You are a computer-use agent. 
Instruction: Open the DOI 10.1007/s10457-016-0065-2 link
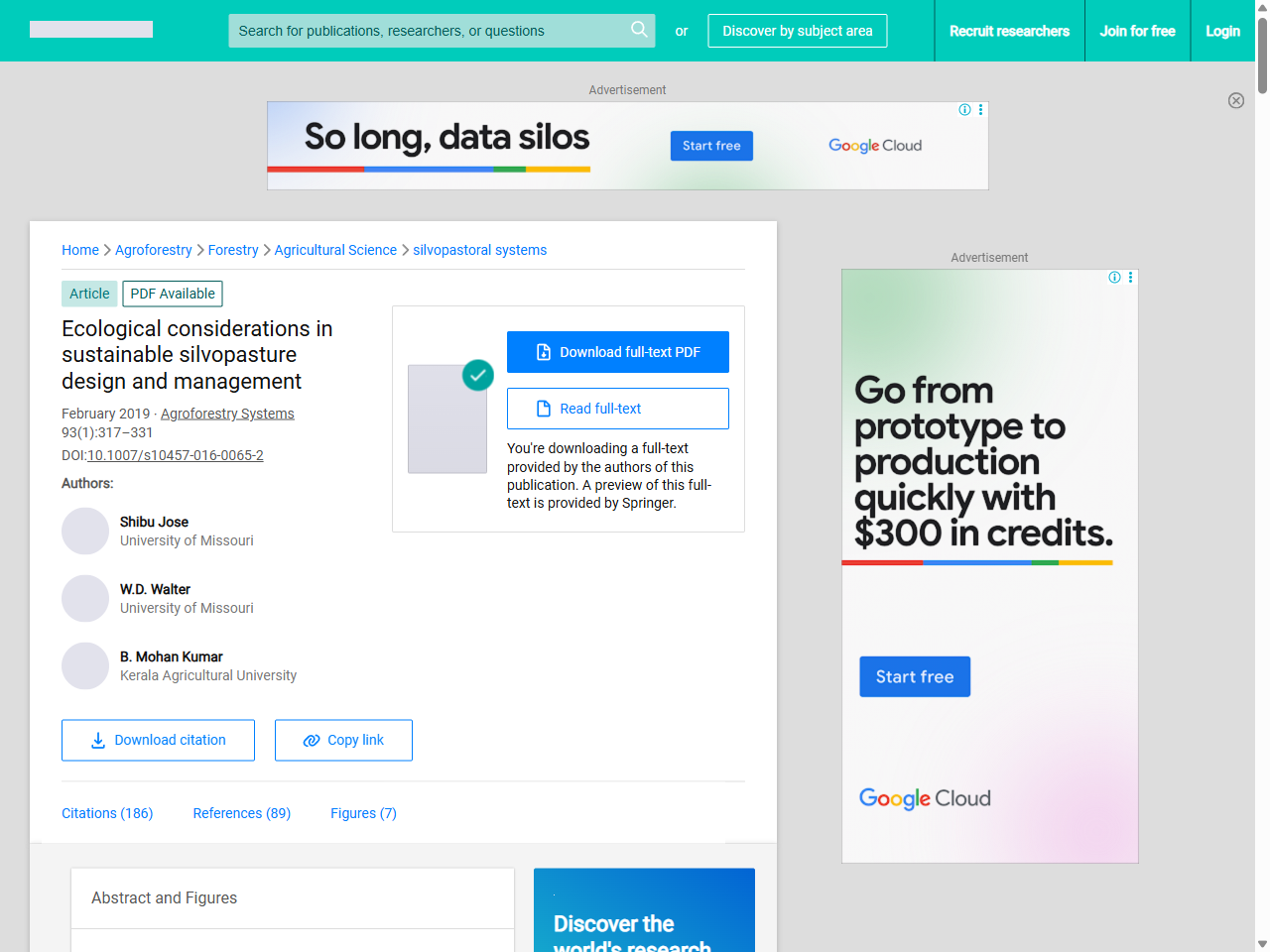[176, 455]
